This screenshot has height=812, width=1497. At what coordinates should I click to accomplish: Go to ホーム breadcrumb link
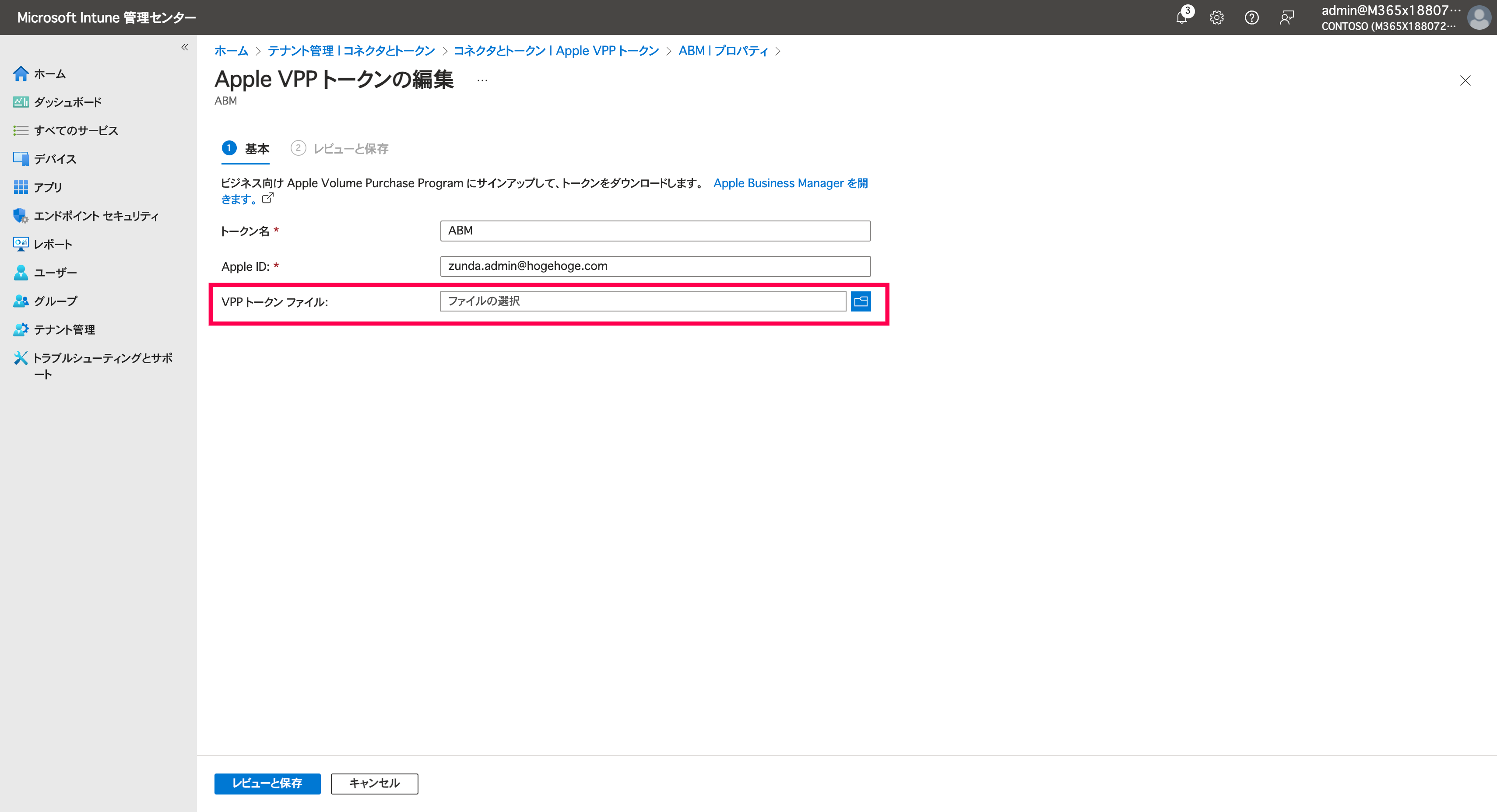point(231,51)
